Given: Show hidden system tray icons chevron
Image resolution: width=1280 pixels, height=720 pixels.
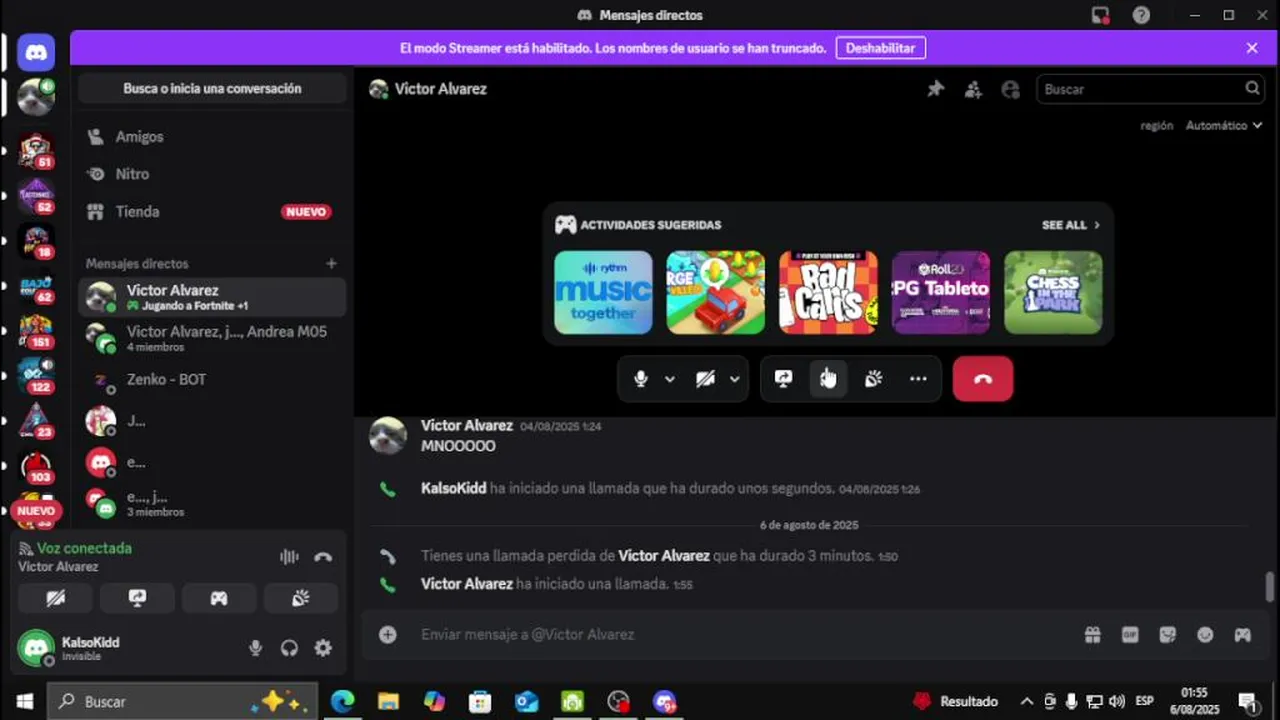Looking at the screenshot, I should coord(1027,702).
